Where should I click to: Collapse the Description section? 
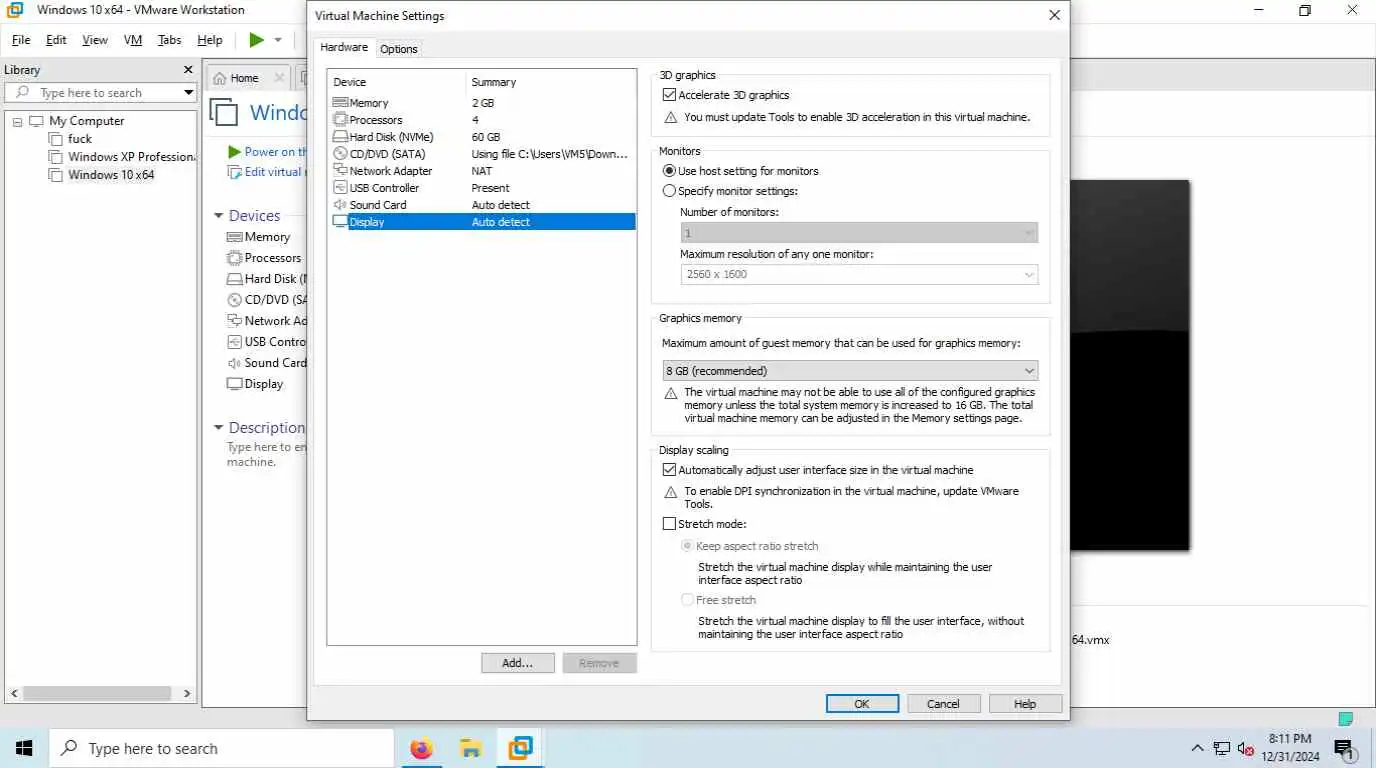pos(219,428)
